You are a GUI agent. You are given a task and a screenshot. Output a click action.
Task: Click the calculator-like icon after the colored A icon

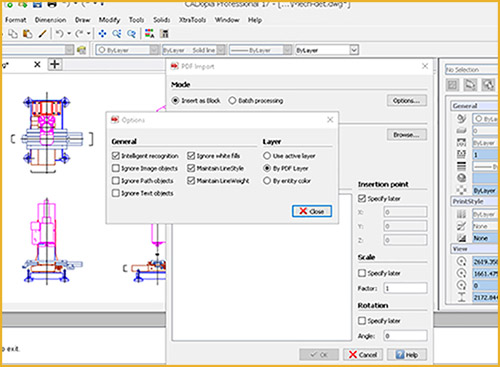pos(164,34)
